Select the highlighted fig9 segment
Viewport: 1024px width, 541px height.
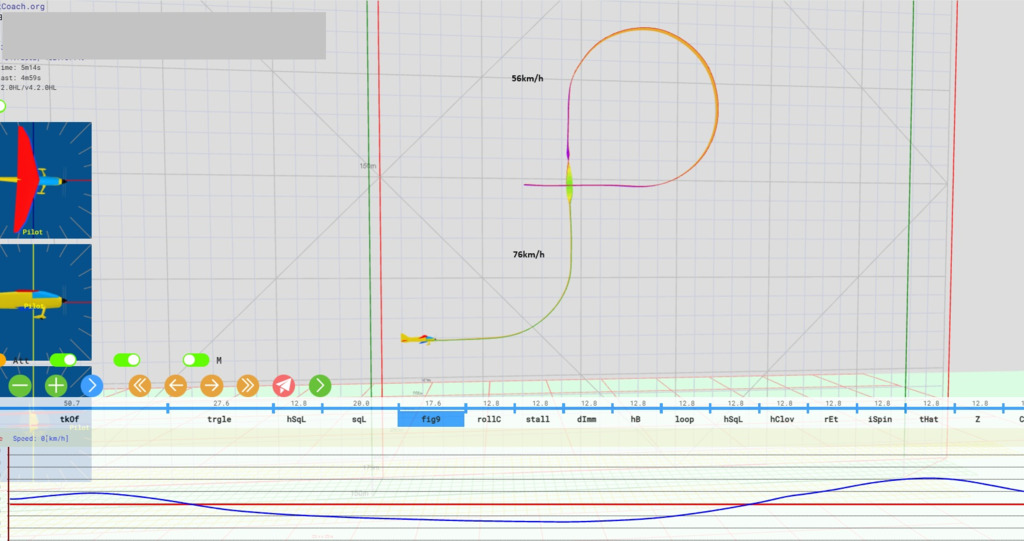[431, 419]
